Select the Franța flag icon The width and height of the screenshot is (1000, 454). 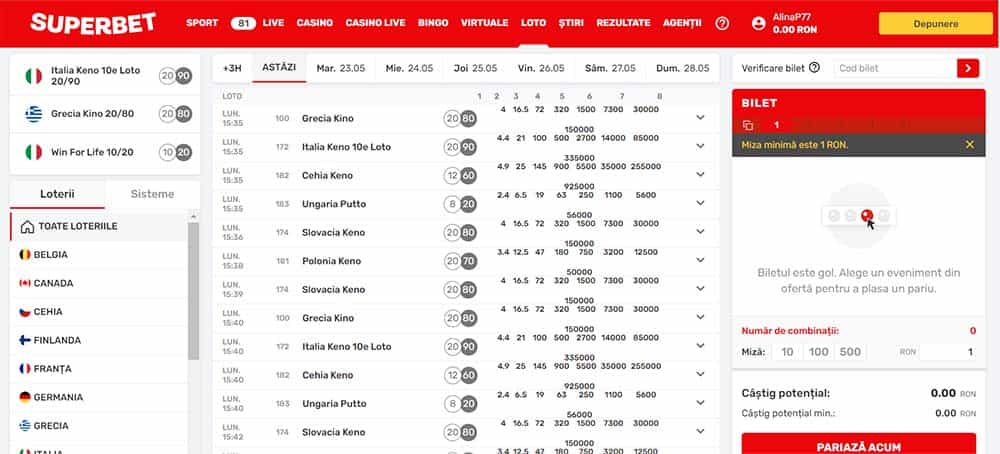25,369
